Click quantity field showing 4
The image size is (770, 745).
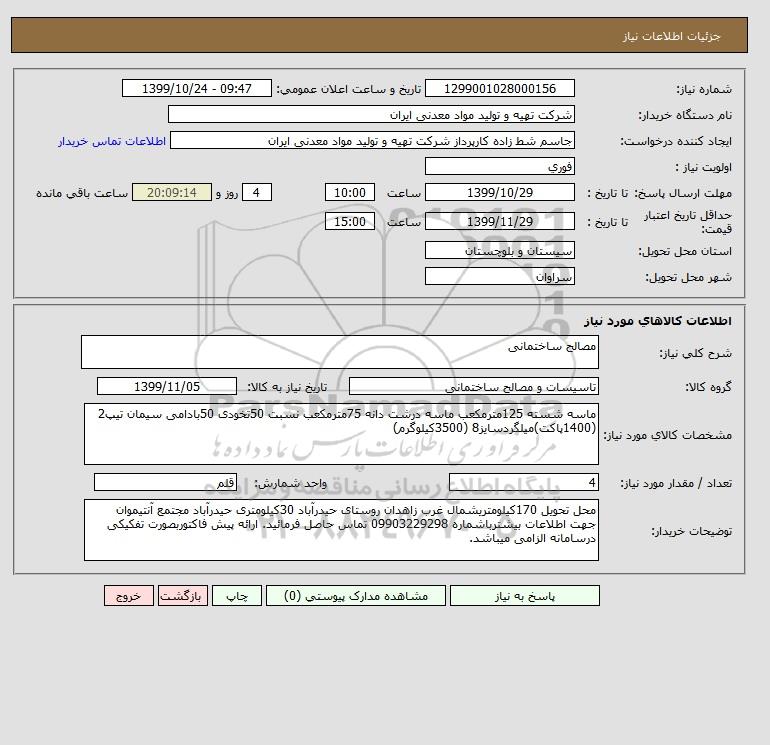tap(523, 482)
